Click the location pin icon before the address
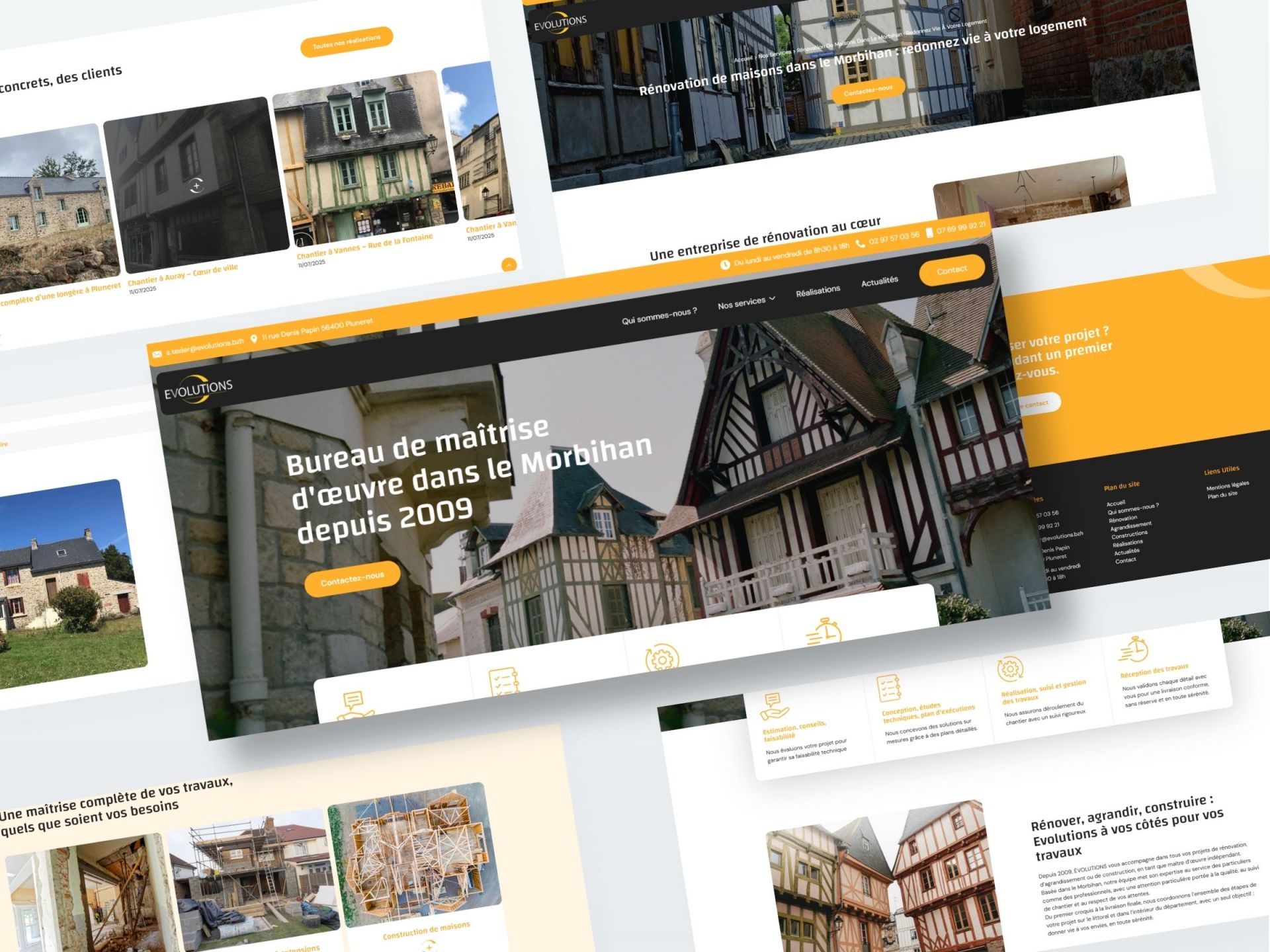This screenshot has height=952, width=1270. click(x=253, y=339)
